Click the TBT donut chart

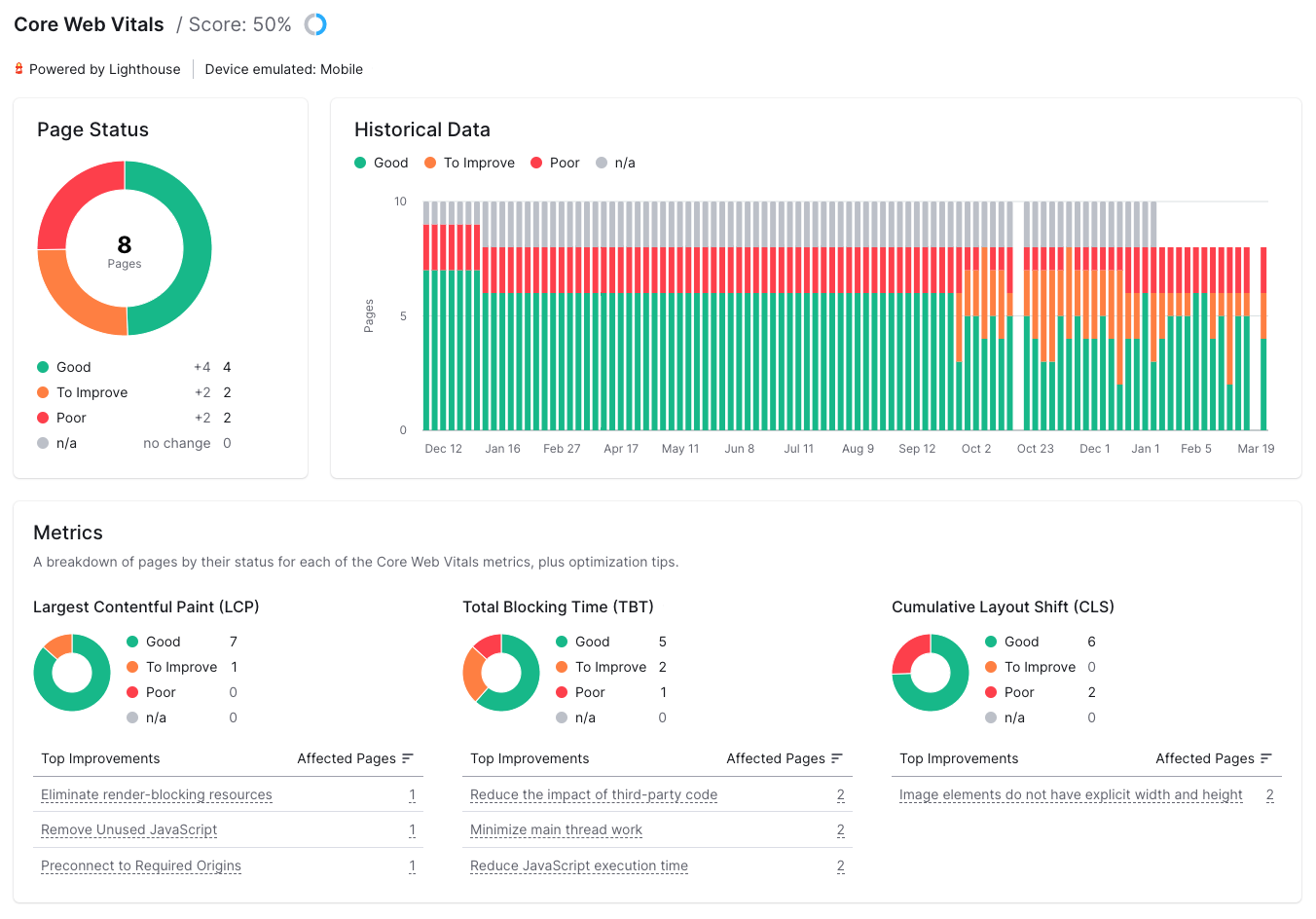501,672
